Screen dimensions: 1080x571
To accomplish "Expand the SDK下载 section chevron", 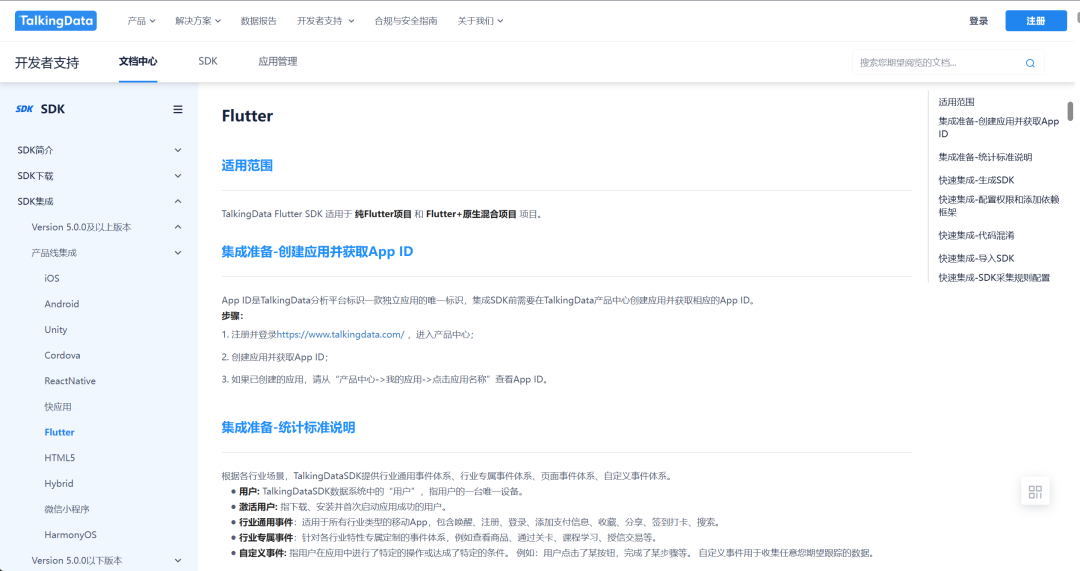I will 178,176.
